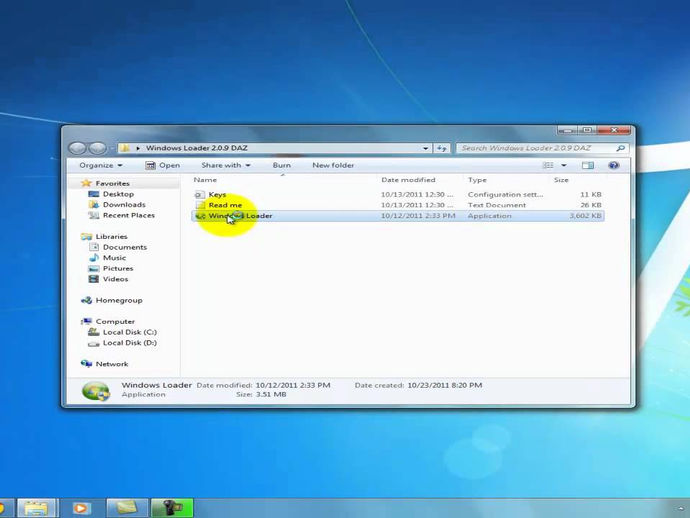
Task: Click the large Windows Loader details-pane icon
Action: point(96,391)
